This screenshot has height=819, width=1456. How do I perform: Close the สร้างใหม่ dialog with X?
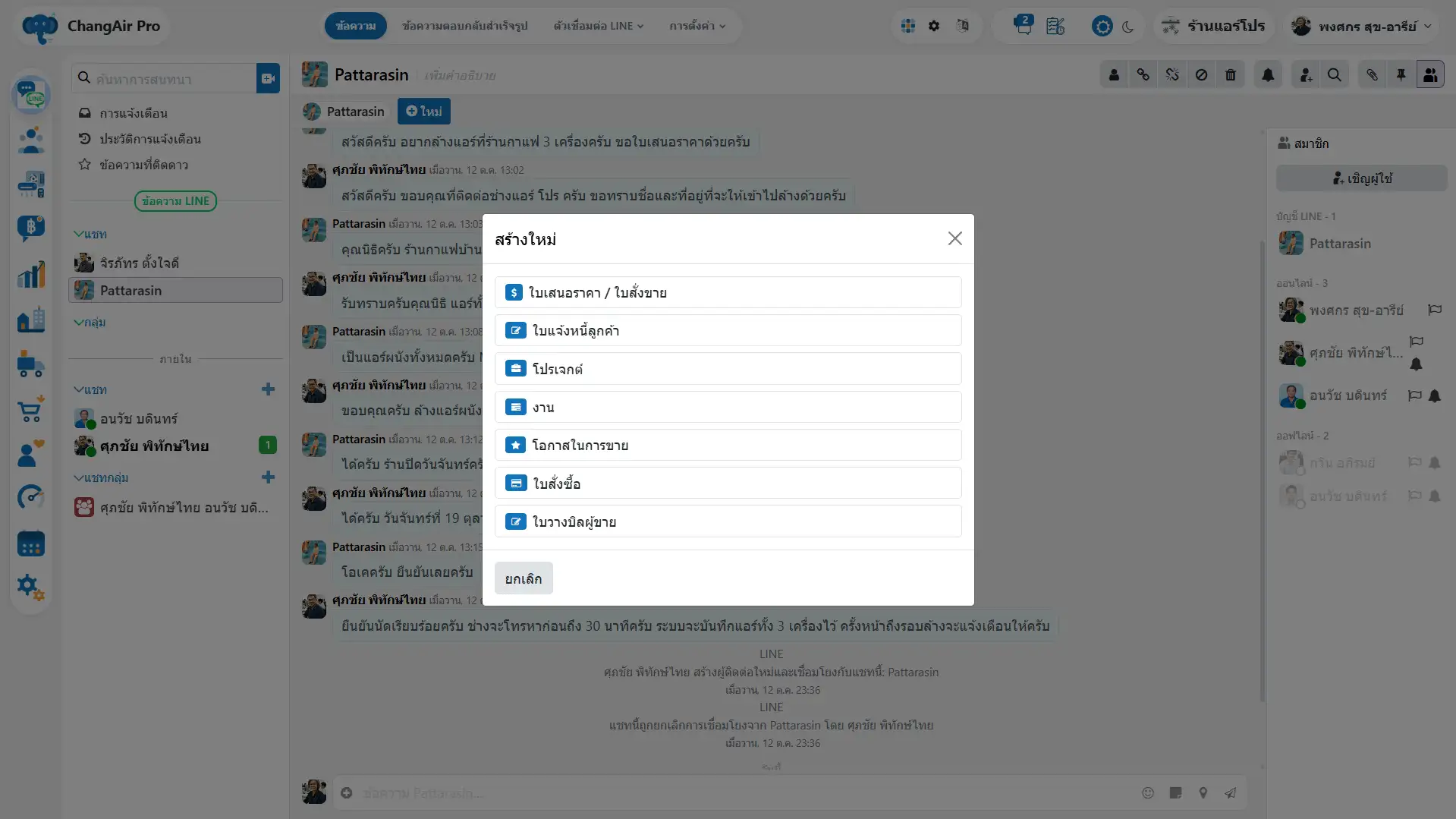954,238
